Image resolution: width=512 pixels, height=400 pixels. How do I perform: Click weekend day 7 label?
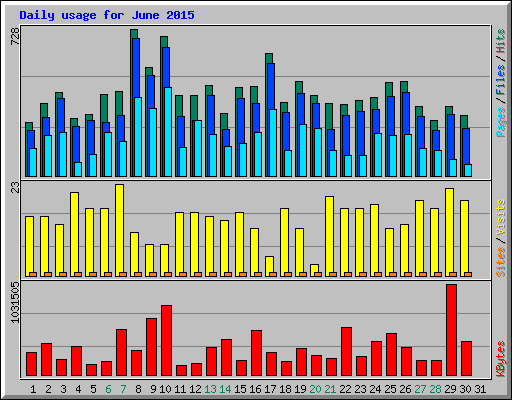123,389
